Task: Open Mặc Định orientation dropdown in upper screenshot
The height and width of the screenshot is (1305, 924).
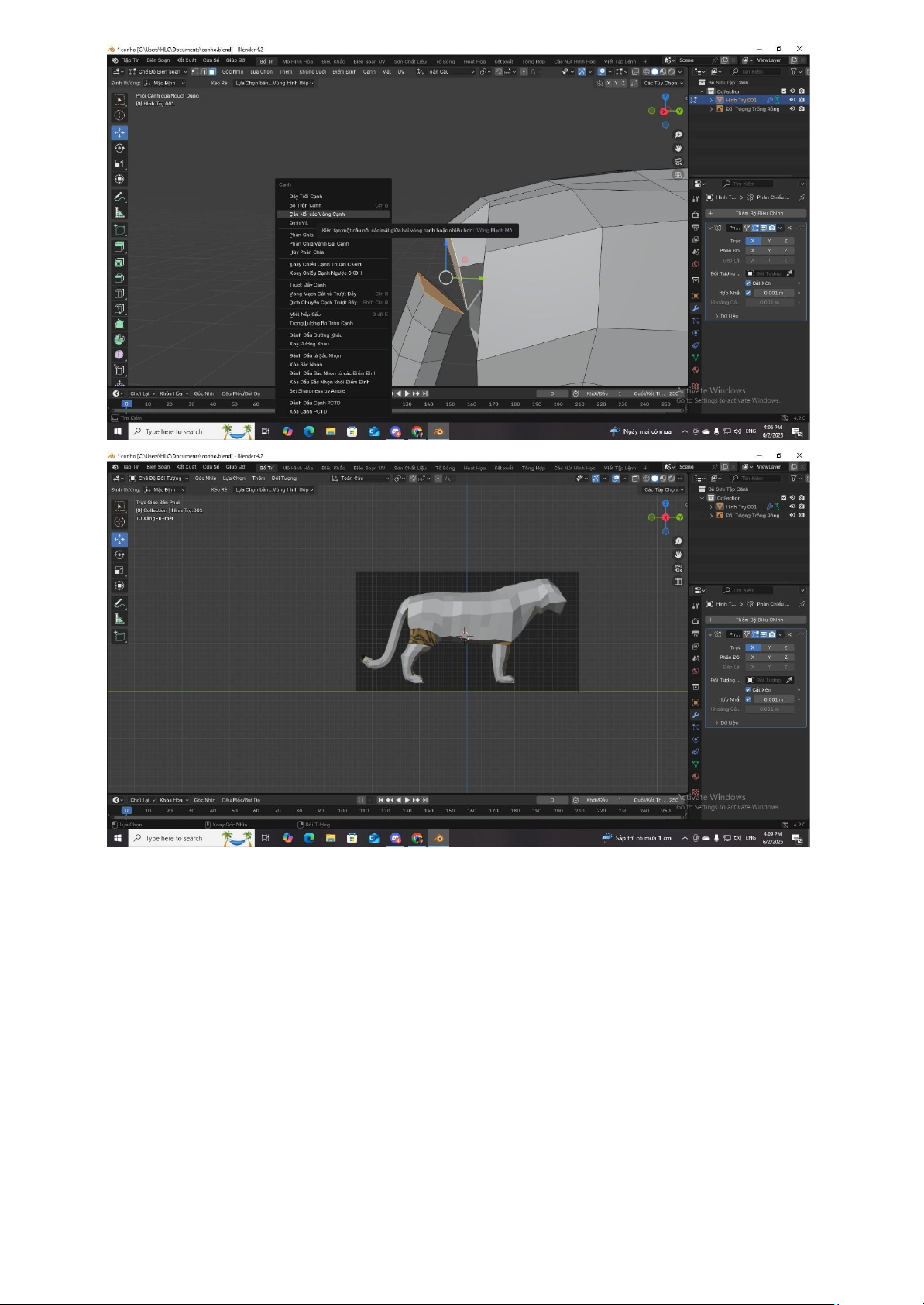Action: (165, 83)
